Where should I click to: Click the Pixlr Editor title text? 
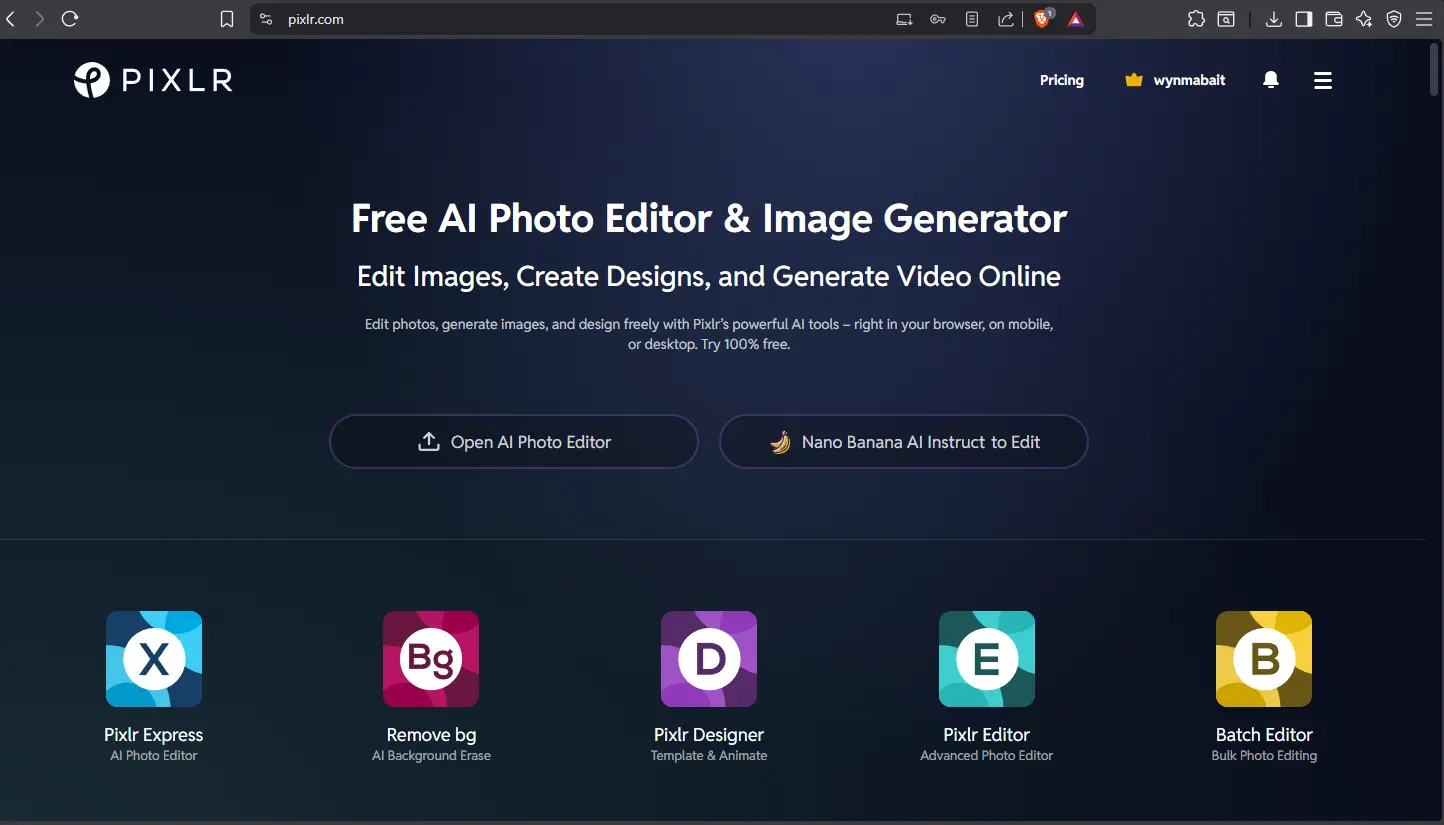coord(987,735)
